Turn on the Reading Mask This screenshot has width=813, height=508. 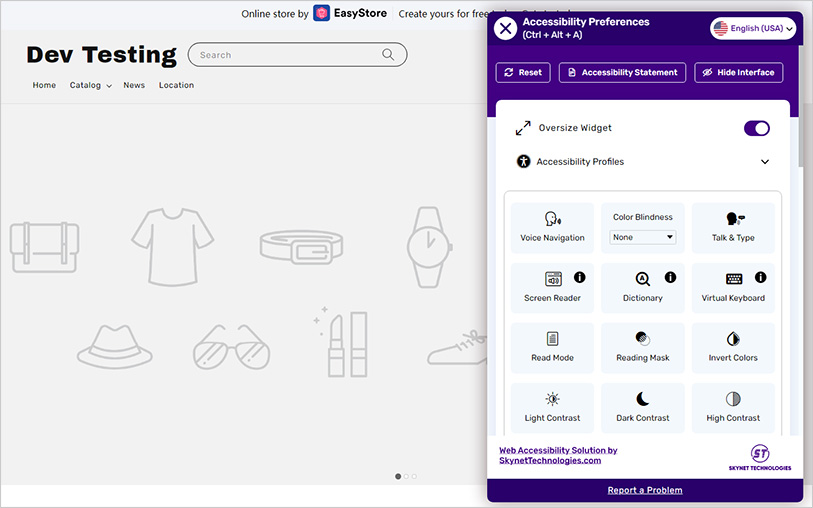(642, 348)
